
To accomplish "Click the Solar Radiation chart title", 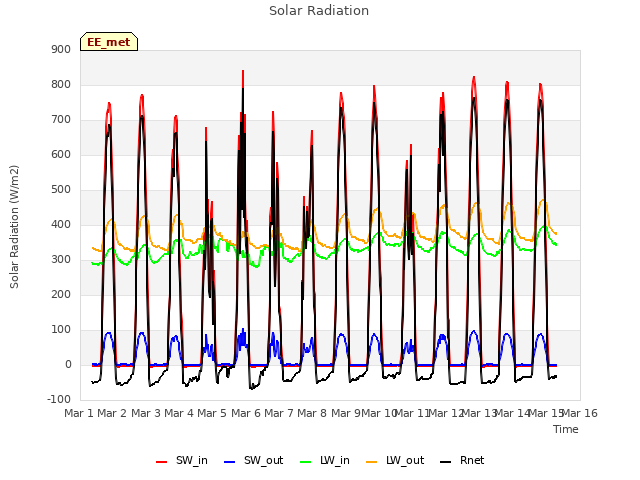I will click(x=319, y=11).
